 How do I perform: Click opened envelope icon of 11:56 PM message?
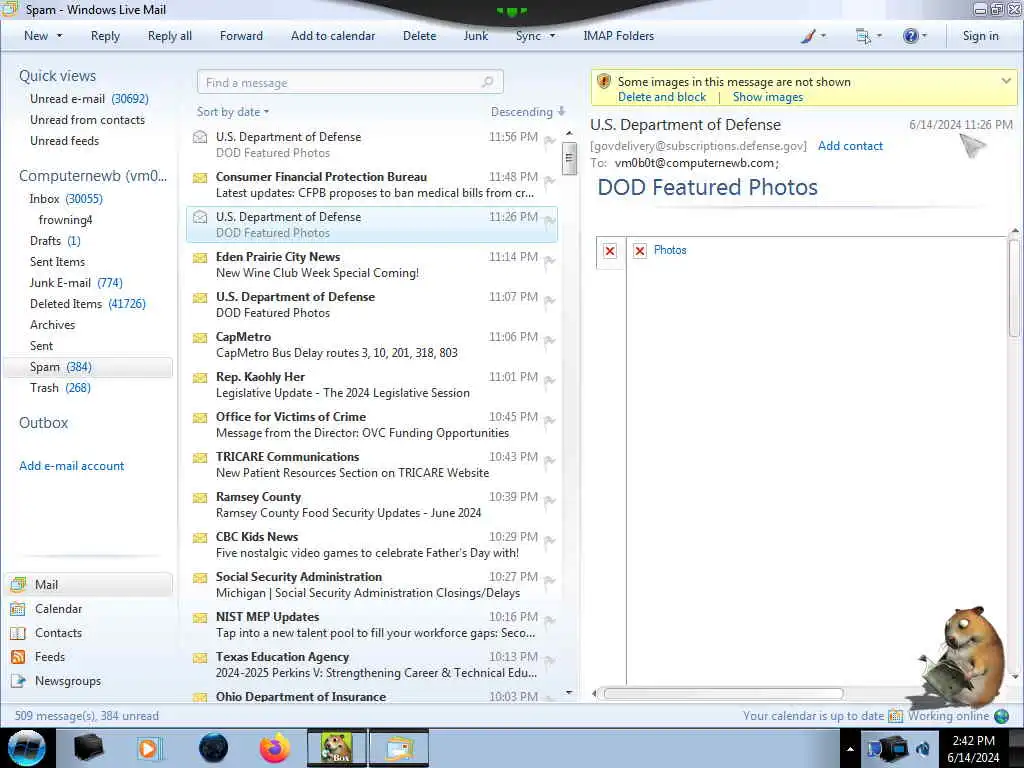200,136
